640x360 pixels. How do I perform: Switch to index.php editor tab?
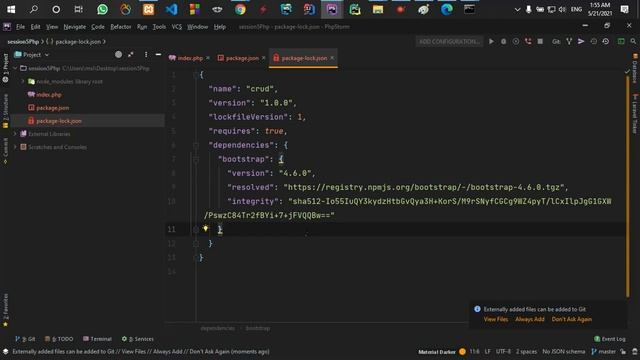[190, 58]
